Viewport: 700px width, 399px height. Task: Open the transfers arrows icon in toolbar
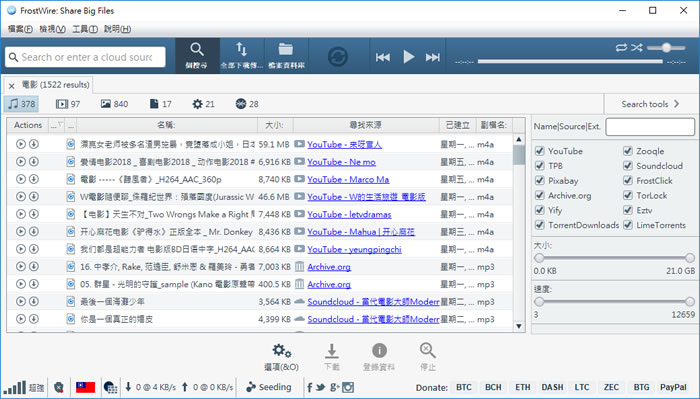click(x=241, y=49)
